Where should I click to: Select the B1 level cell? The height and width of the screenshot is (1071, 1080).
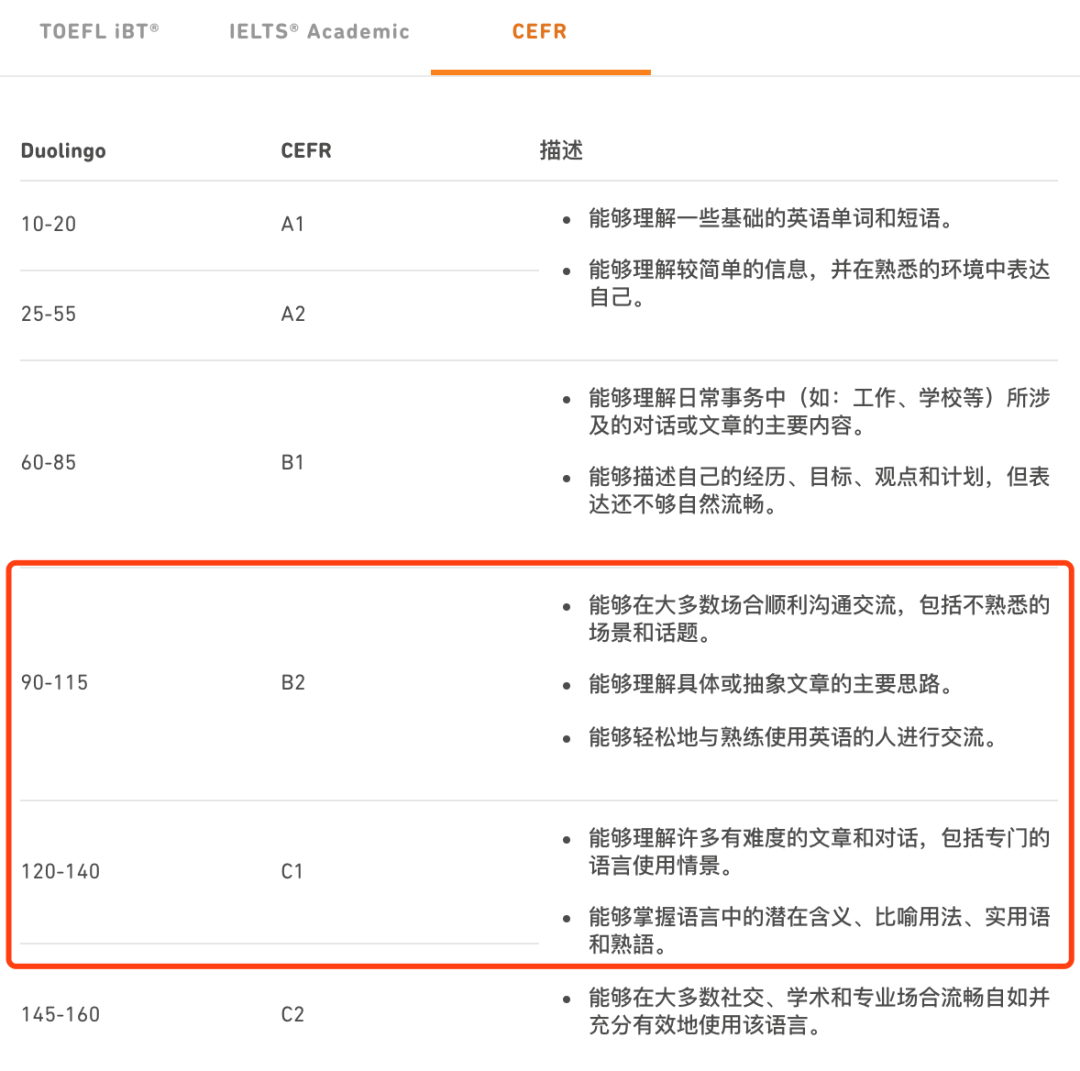click(293, 462)
